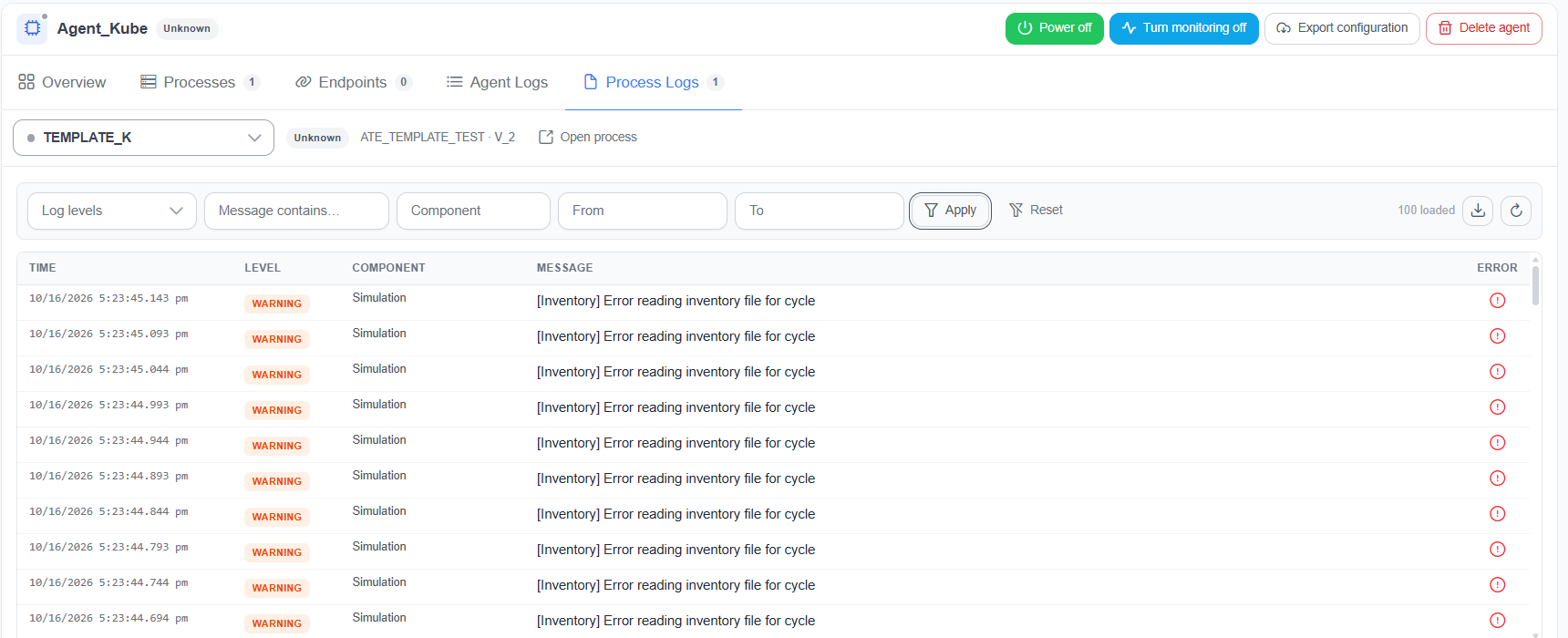Click timestamp 10/16/2026 5:23:45.044 pm
Viewport: 1568px width, 638px height.
(x=108, y=369)
